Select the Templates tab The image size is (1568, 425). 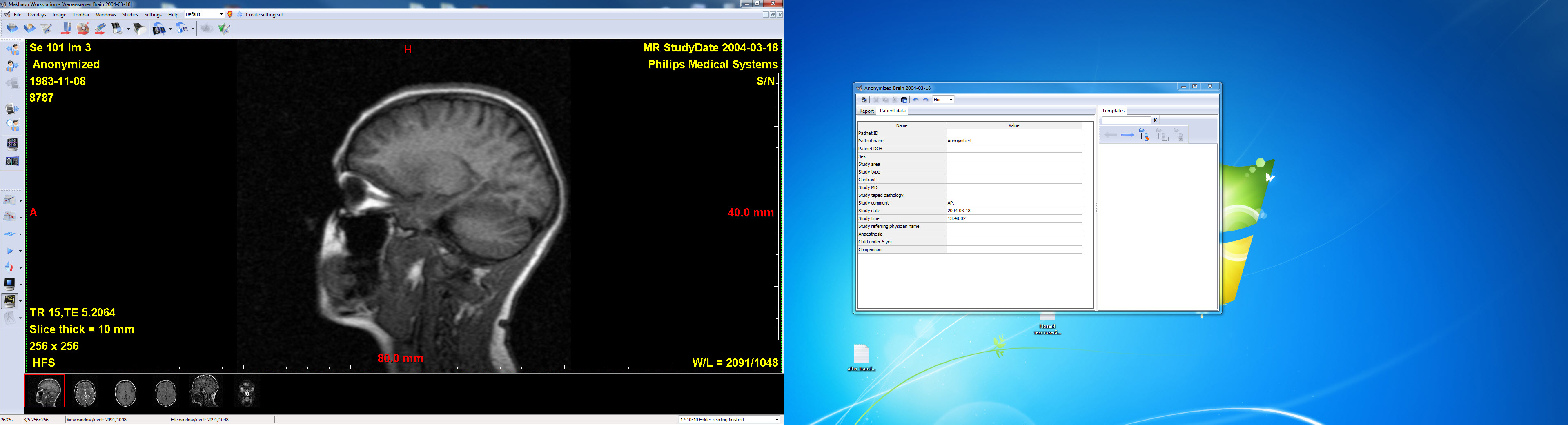tap(1113, 111)
